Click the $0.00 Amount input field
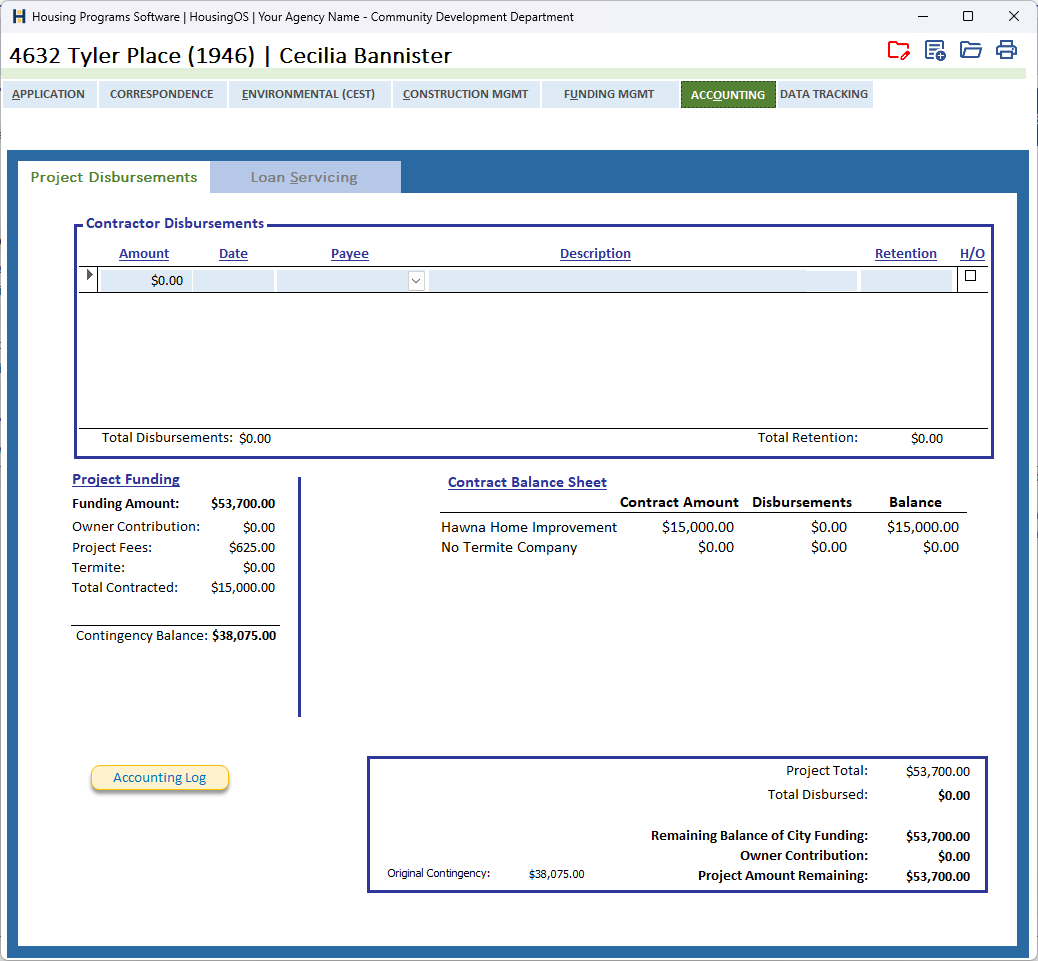This screenshot has width=1038, height=961. click(145, 281)
